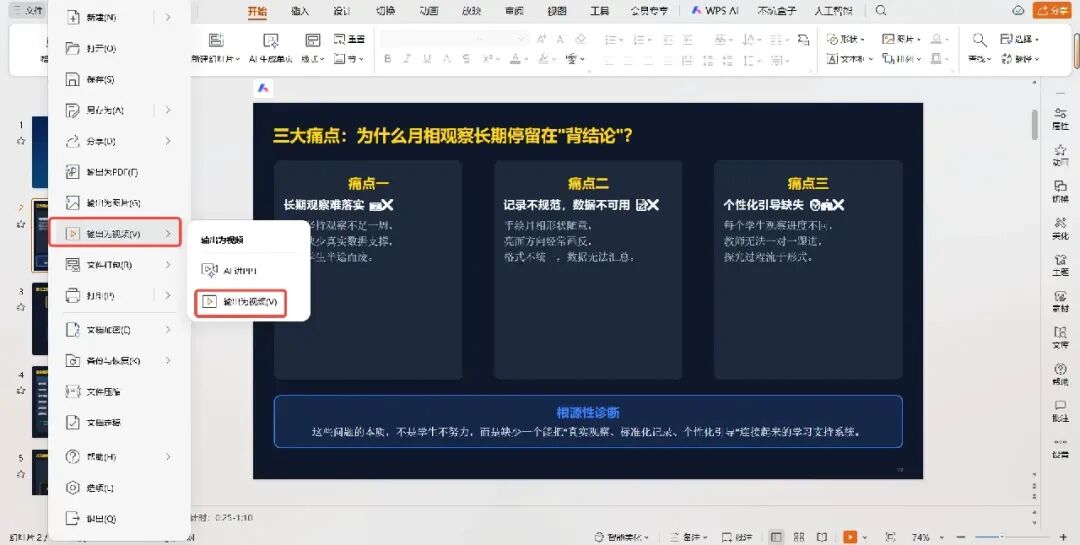The width and height of the screenshot is (1080, 545).
Task: Expand the Backup and recovery submenu arrow
Action: [168, 360]
